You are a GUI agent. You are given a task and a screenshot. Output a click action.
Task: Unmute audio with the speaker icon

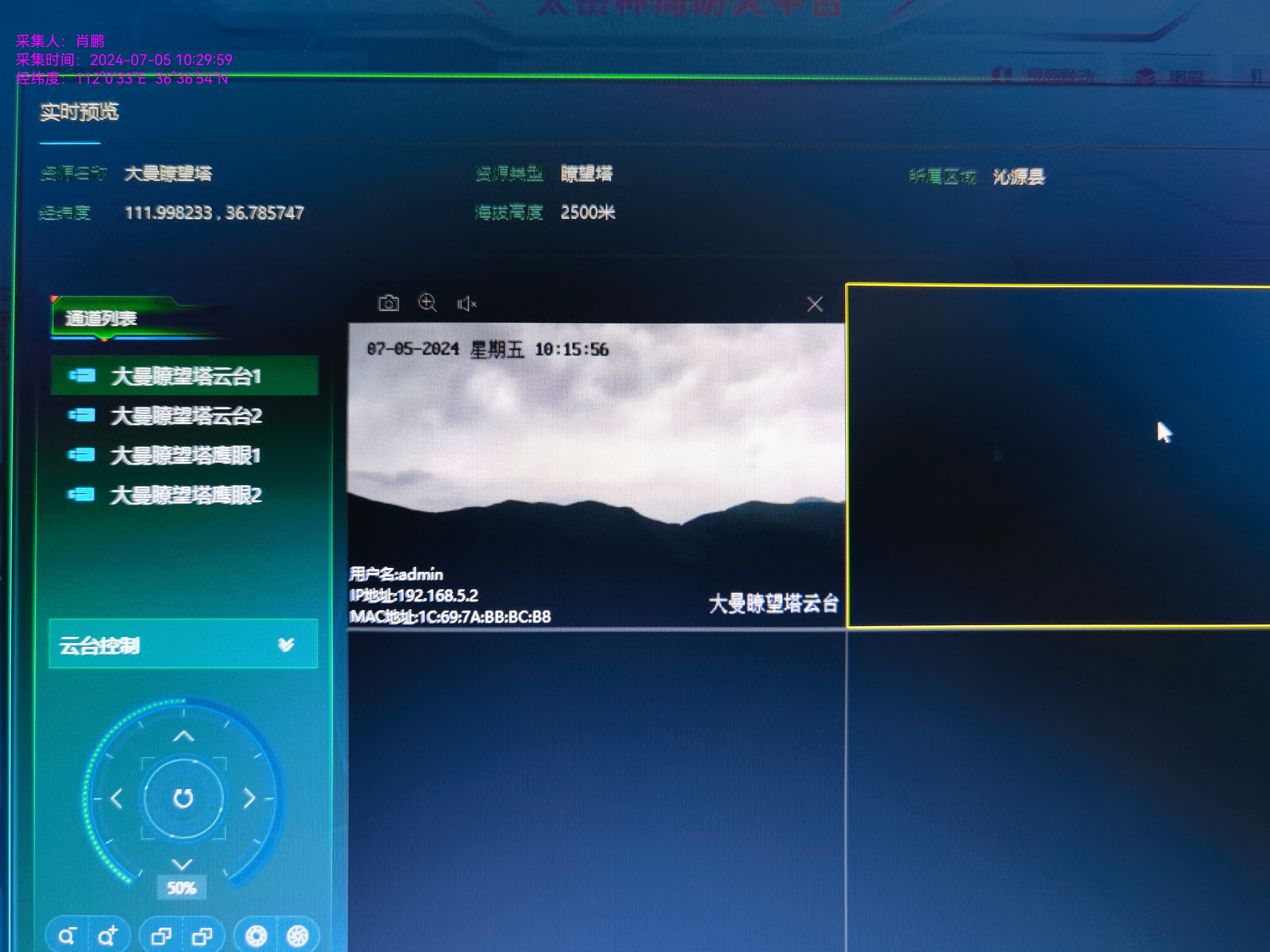coord(466,304)
